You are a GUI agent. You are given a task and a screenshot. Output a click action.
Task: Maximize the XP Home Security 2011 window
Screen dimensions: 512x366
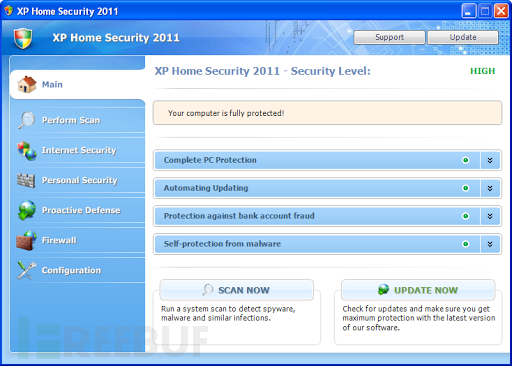coord(485,11)
